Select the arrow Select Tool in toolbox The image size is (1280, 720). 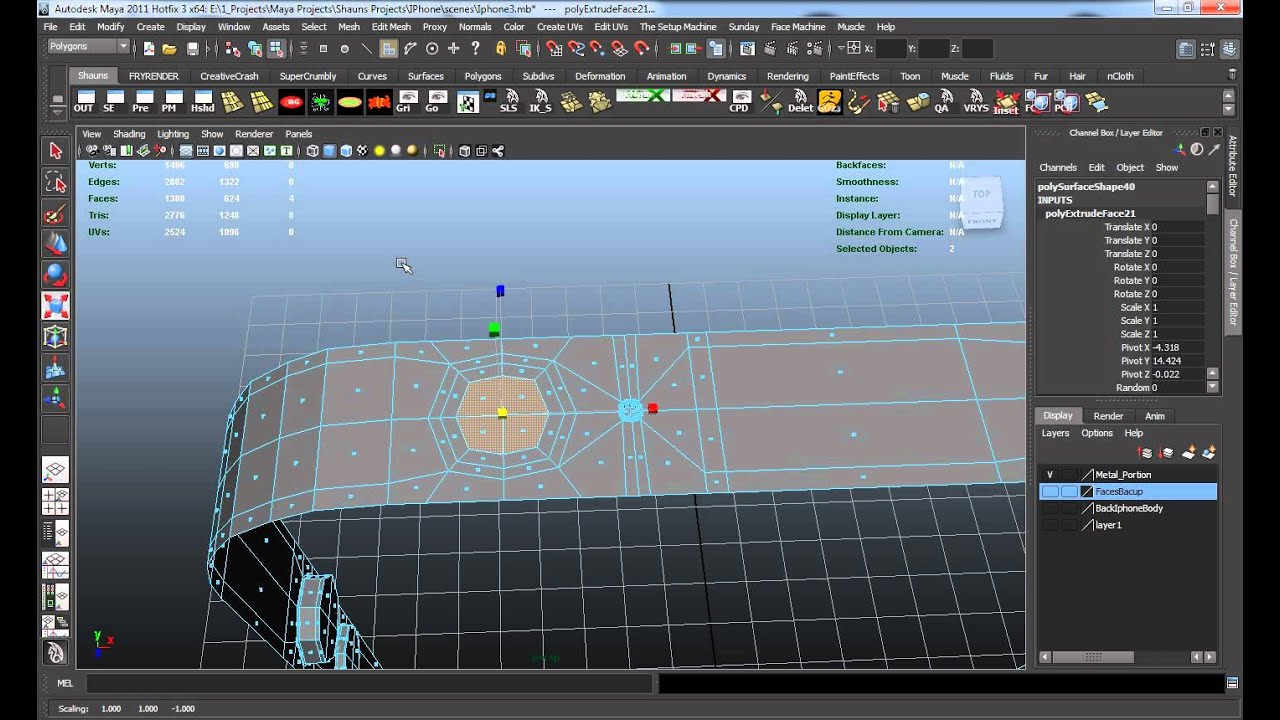55,151
